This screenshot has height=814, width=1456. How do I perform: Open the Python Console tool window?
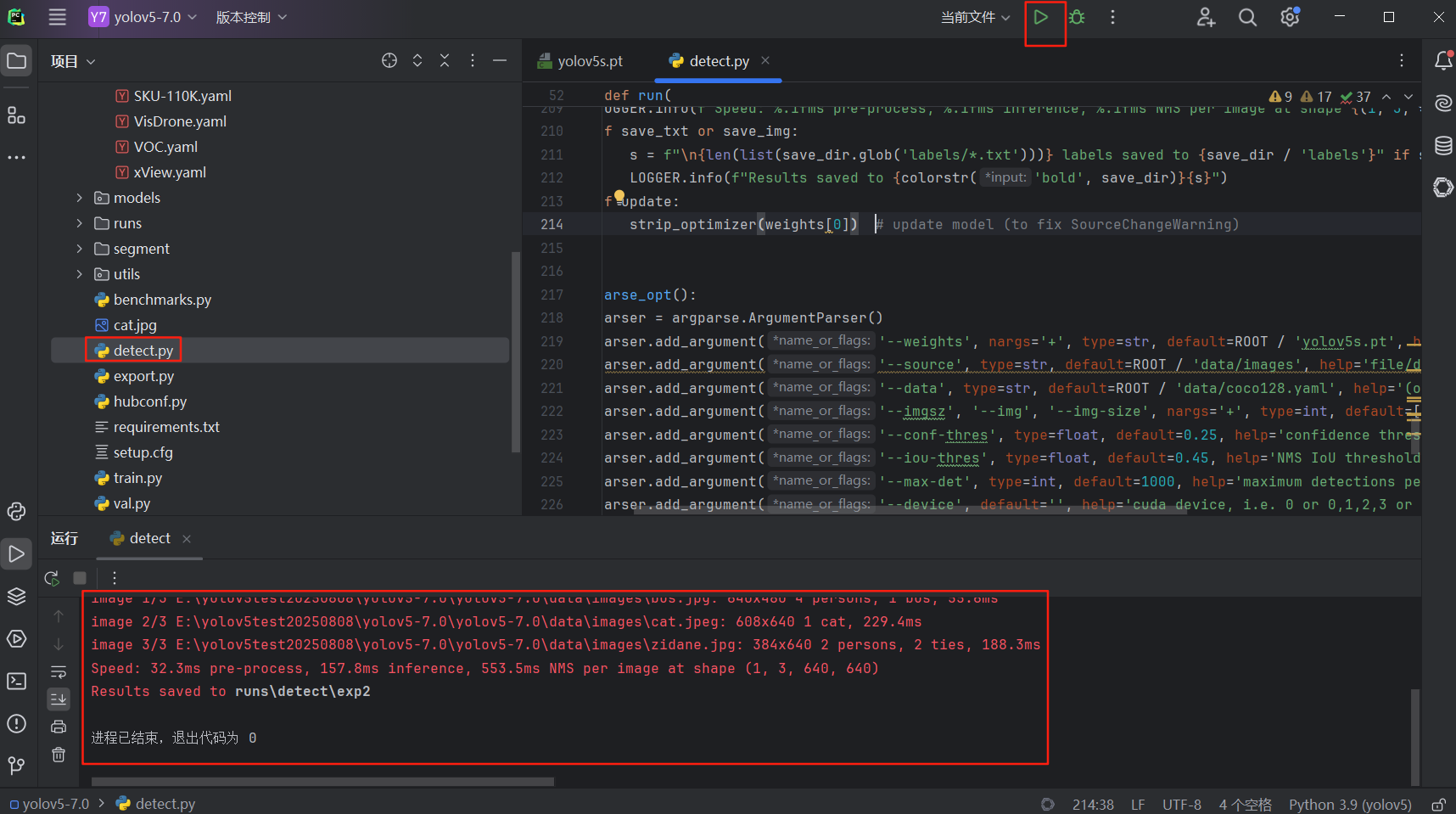coord(16,511)
